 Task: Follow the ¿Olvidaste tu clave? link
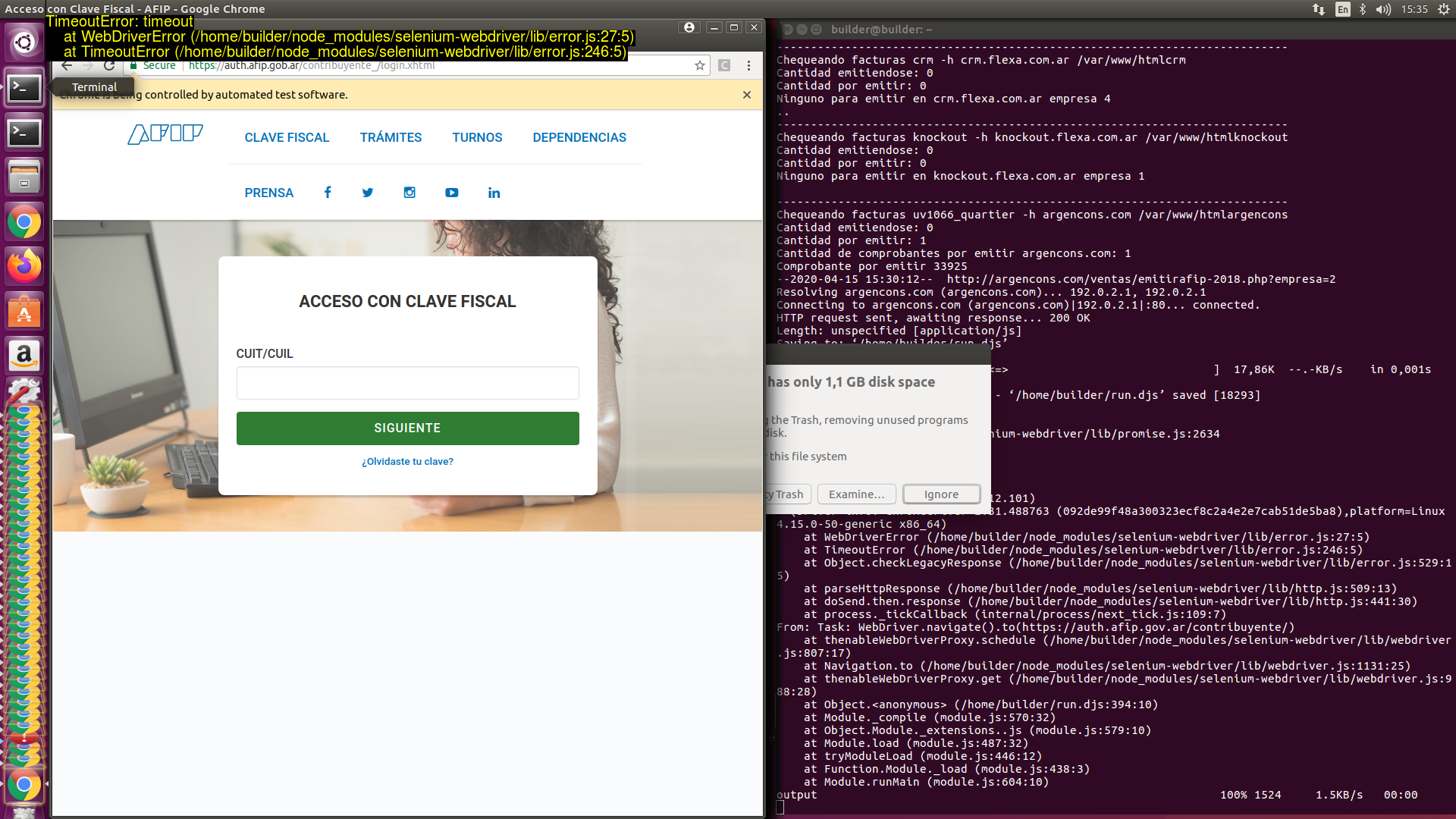(408, 461)
